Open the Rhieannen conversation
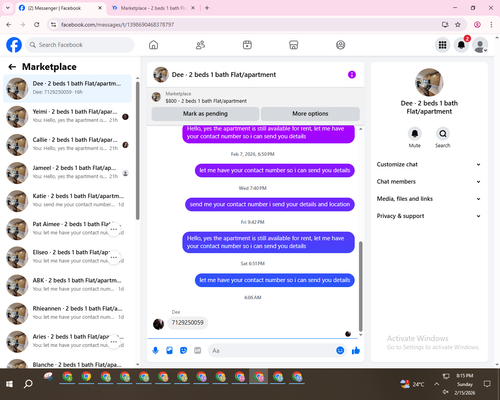The height and width of the screenshot is (400, 500). (x=67, y=314)
